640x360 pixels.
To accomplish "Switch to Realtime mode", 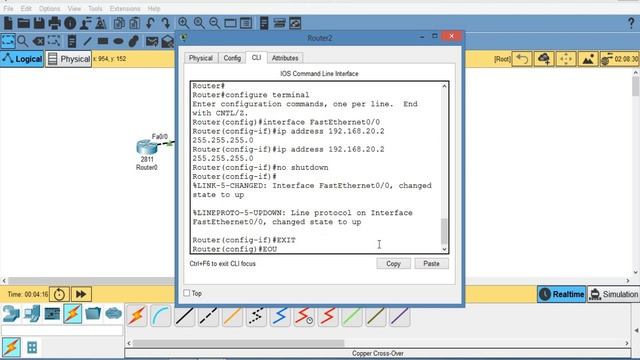I will 562,294.
